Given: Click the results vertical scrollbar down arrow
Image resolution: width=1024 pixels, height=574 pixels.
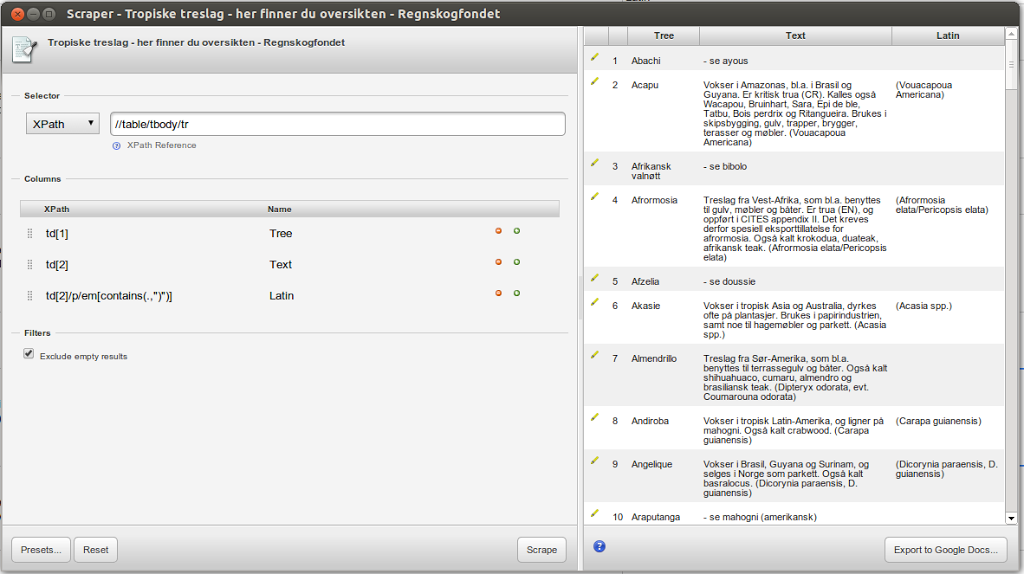Looking at the screenshot, I should pyautogui.click(x=1011, y=518).
